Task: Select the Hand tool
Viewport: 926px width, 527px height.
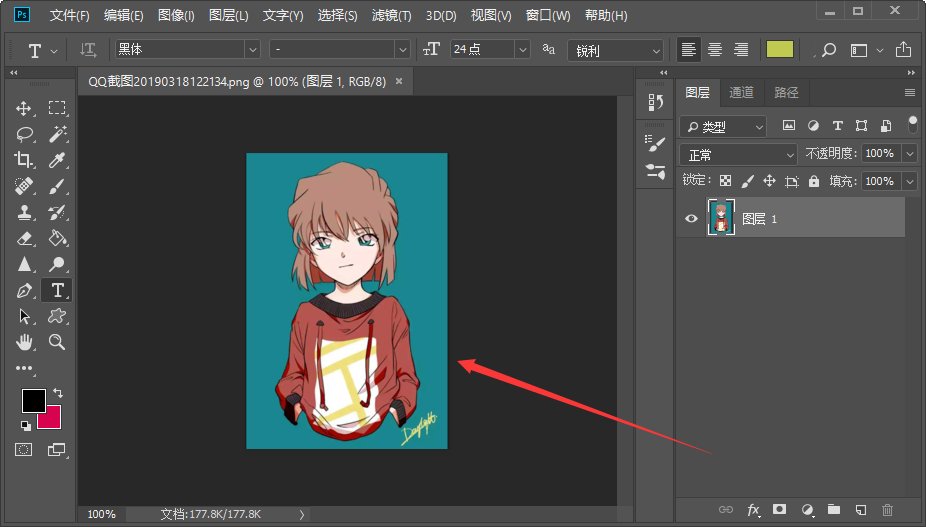Action: (24, 342)
